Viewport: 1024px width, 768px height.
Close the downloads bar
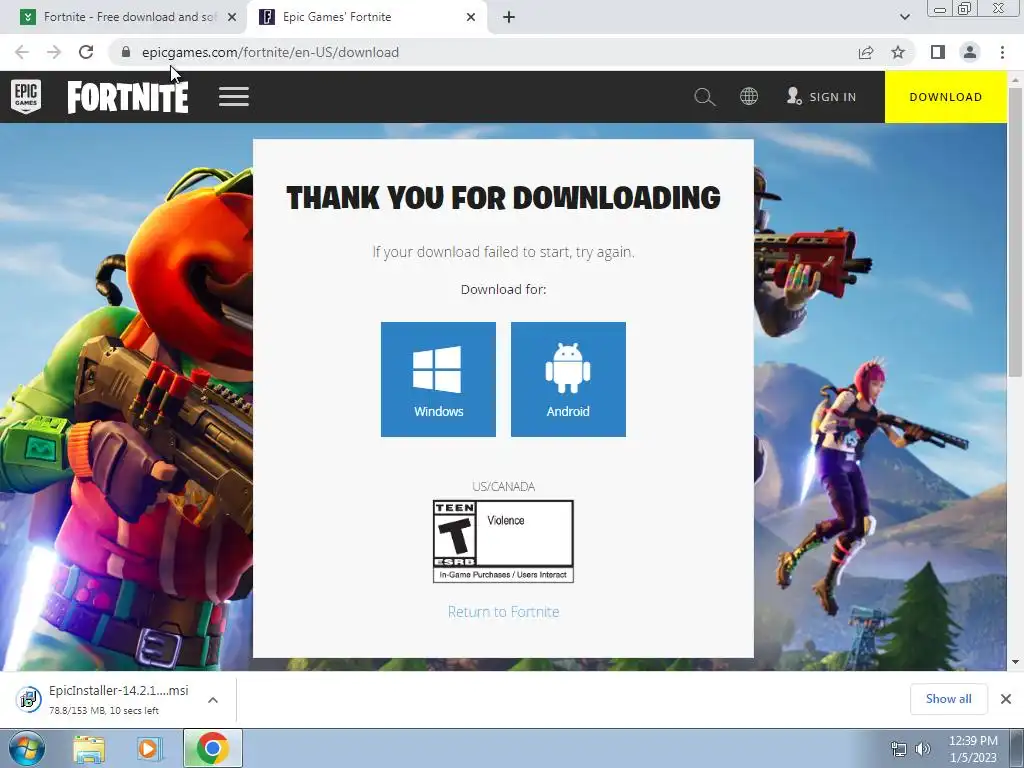tap(1006, 699)
